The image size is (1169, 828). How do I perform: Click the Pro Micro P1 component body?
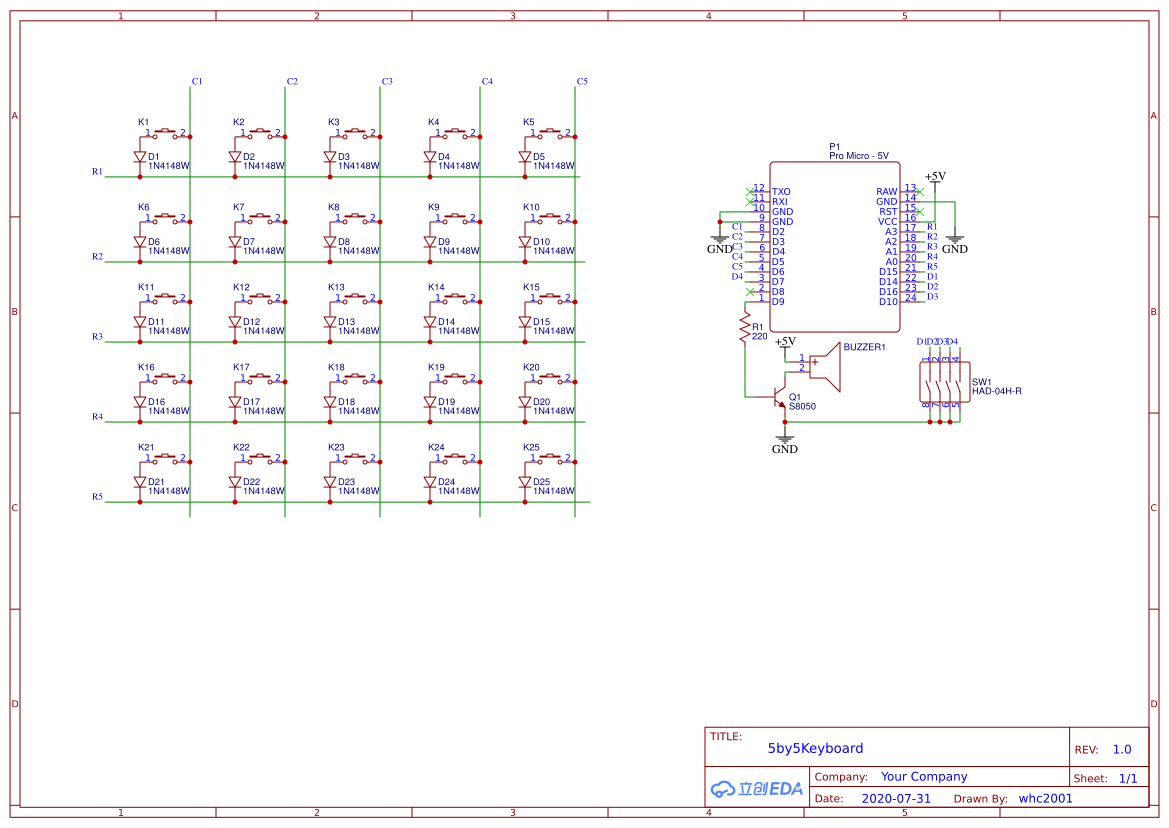pyautogui.click(x=834, y=247)
